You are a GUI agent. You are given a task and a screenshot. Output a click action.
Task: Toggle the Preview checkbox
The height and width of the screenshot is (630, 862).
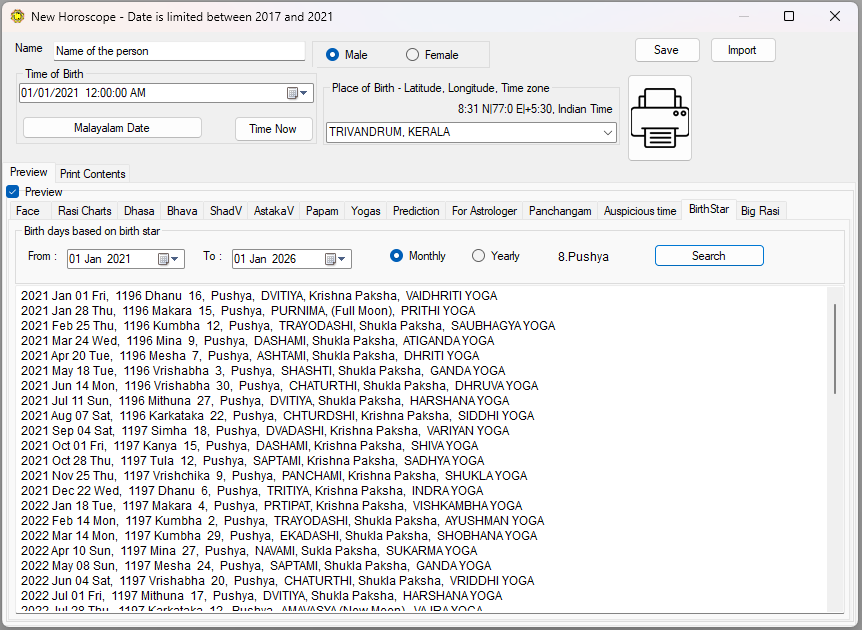click(x=13, y=192)
